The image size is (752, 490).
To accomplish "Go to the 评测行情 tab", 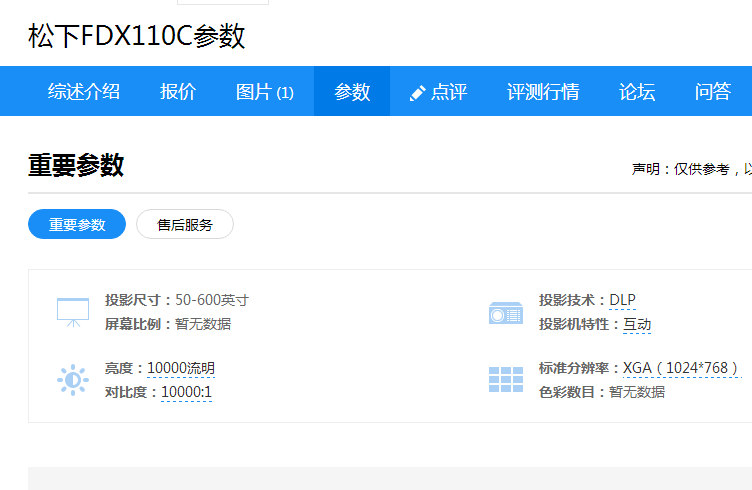I will [543, 91].
